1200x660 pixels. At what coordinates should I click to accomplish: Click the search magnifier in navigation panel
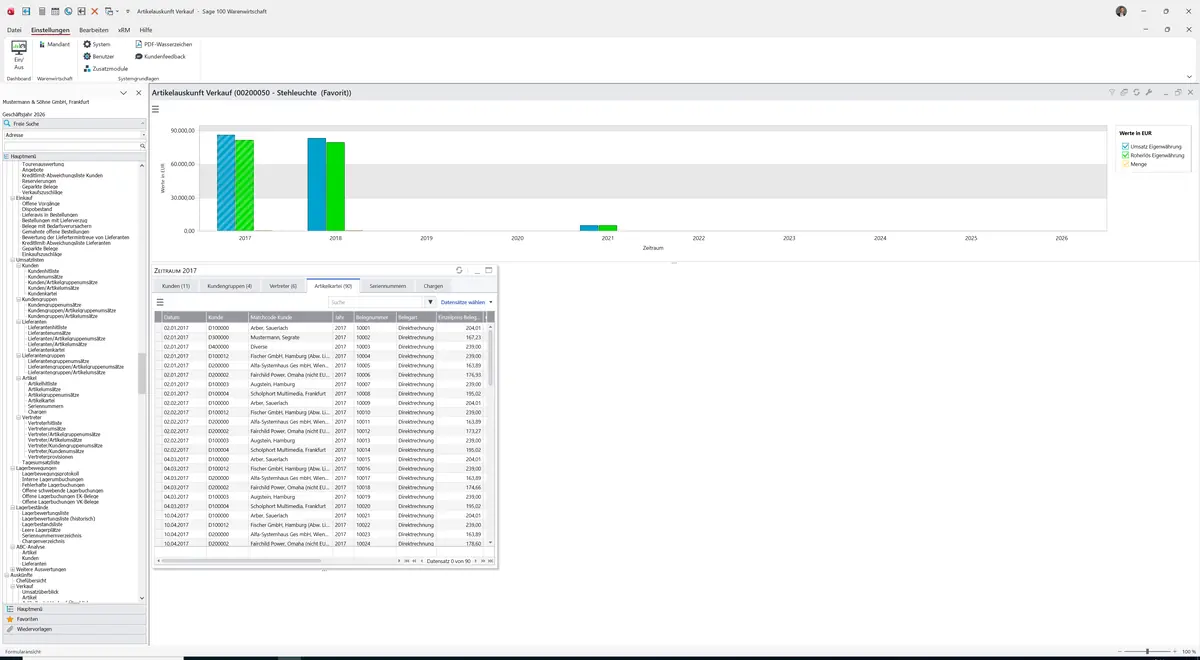pos(143,146)
